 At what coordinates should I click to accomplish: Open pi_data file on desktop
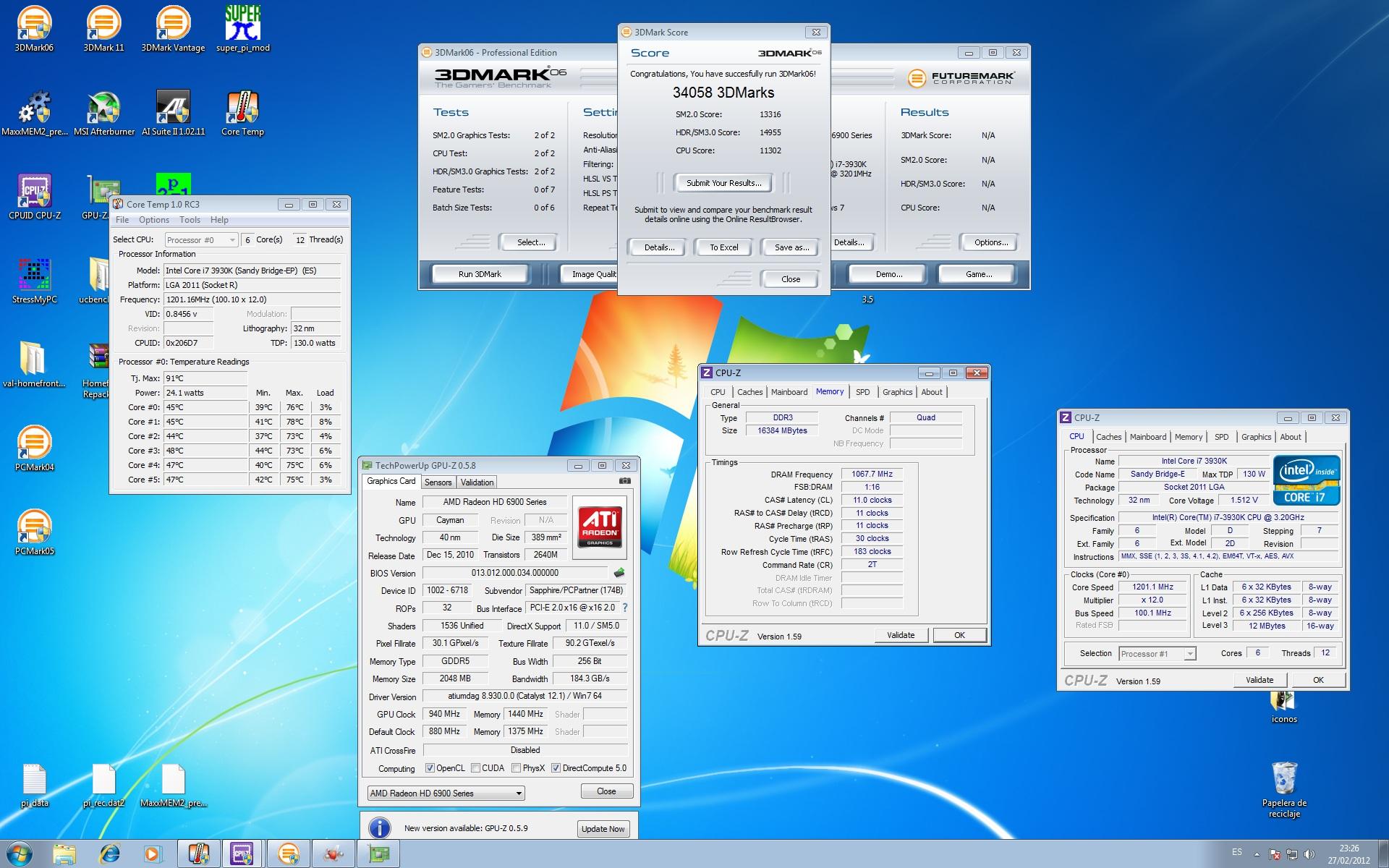pyautogui.click(x=34, y=786)
